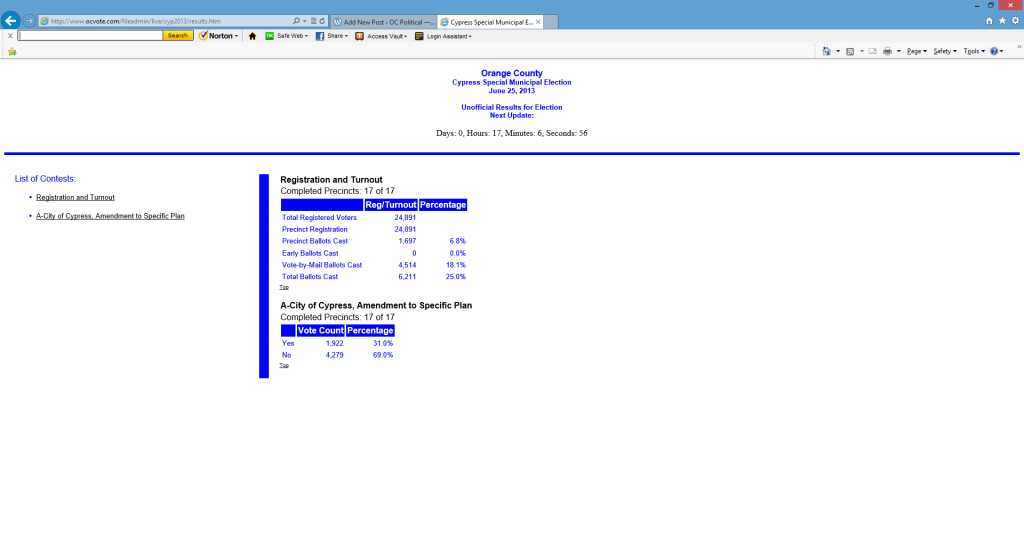Screen dimensions: 1024x554
Task: Click the address bar search magnifier icon
Action: tap(296, 21)
